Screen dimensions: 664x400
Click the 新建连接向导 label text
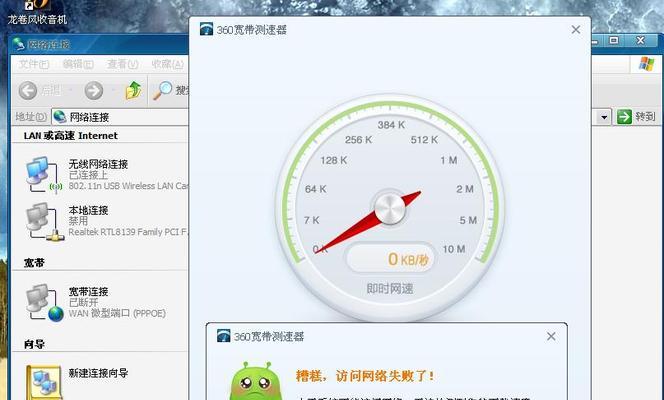click(98, 373)
